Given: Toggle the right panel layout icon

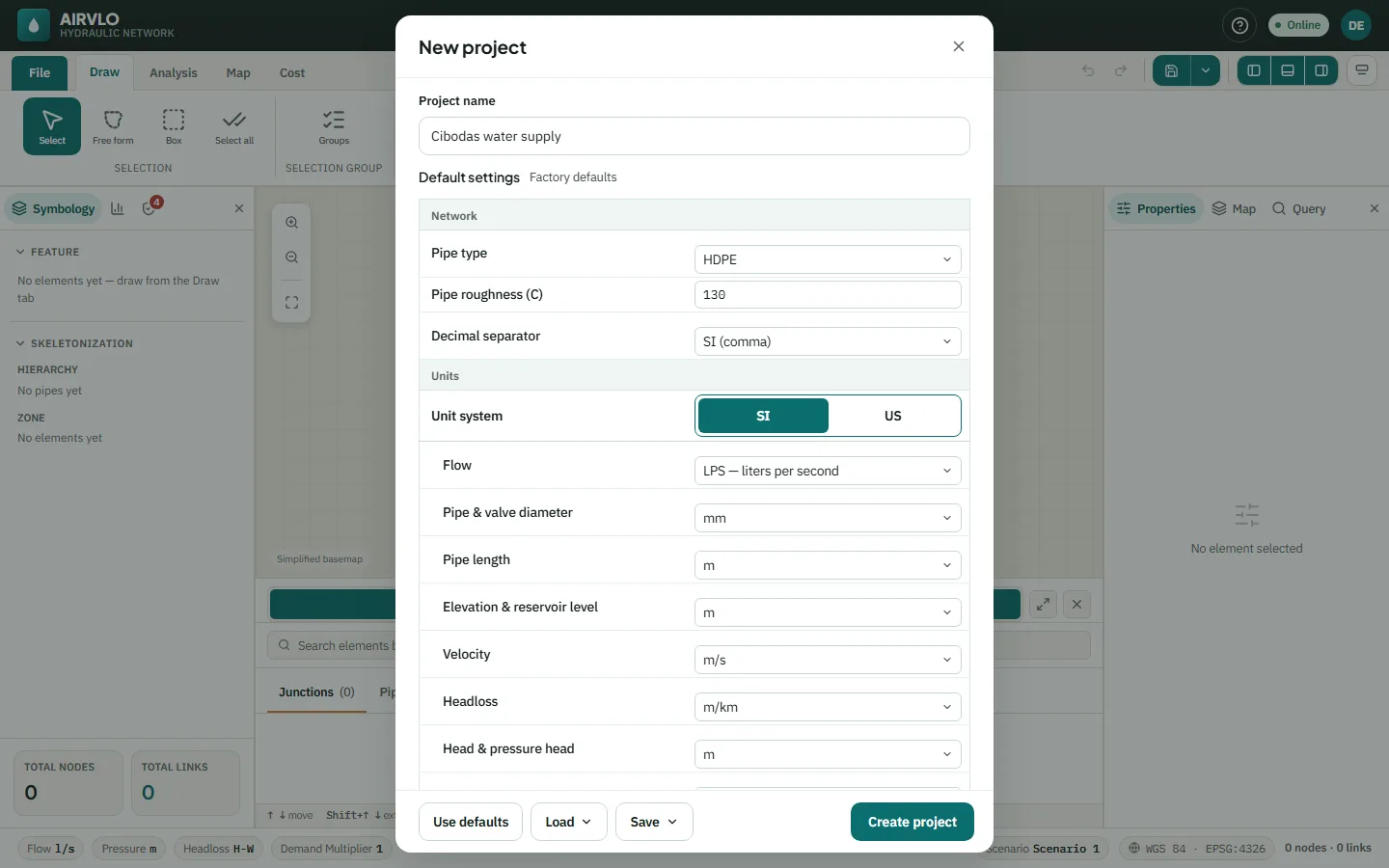Looking at the screenshot, I should 1321,70.
